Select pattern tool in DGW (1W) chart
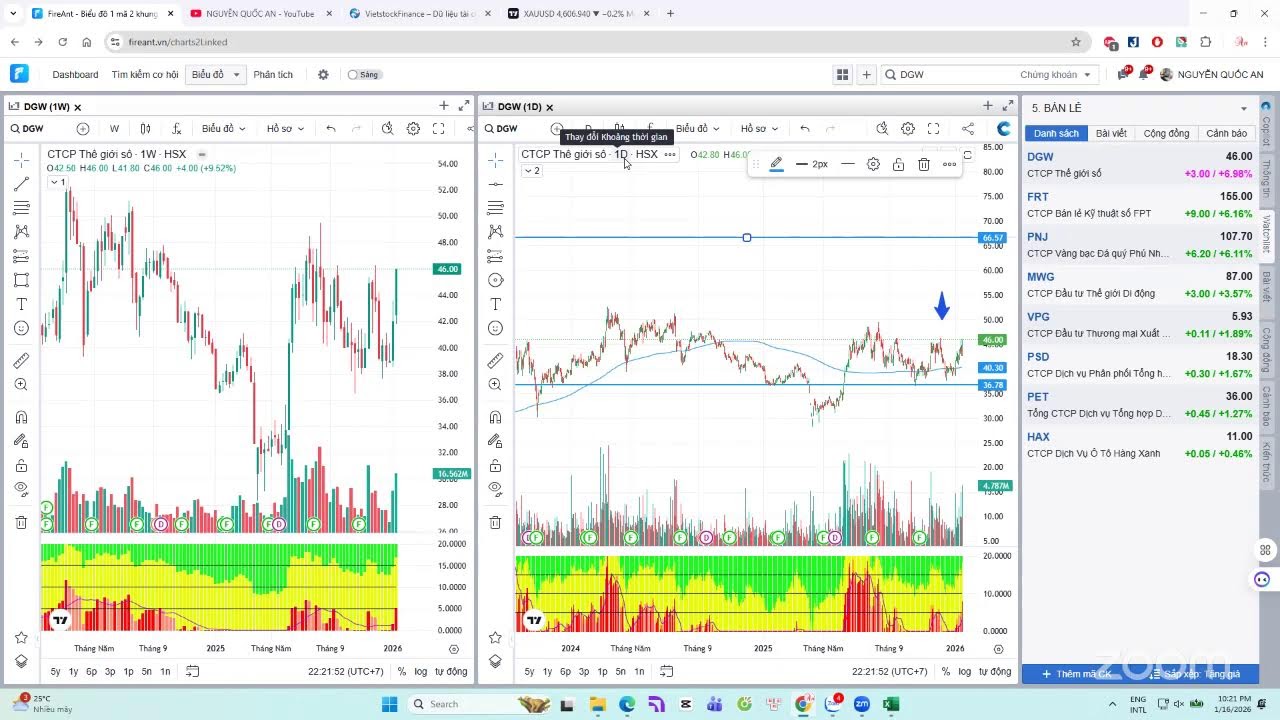Screen dimensions: 1280x720 [x=21, y=232]
